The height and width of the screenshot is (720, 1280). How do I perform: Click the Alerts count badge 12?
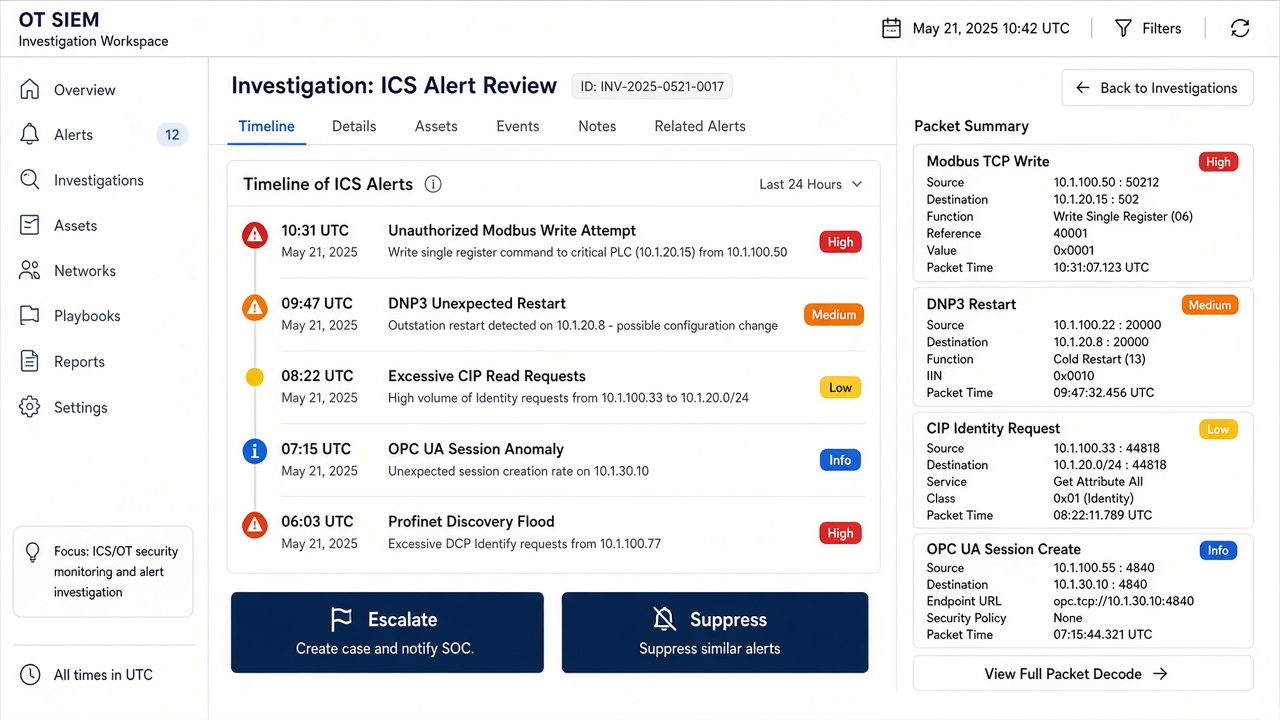coord(172,135)
